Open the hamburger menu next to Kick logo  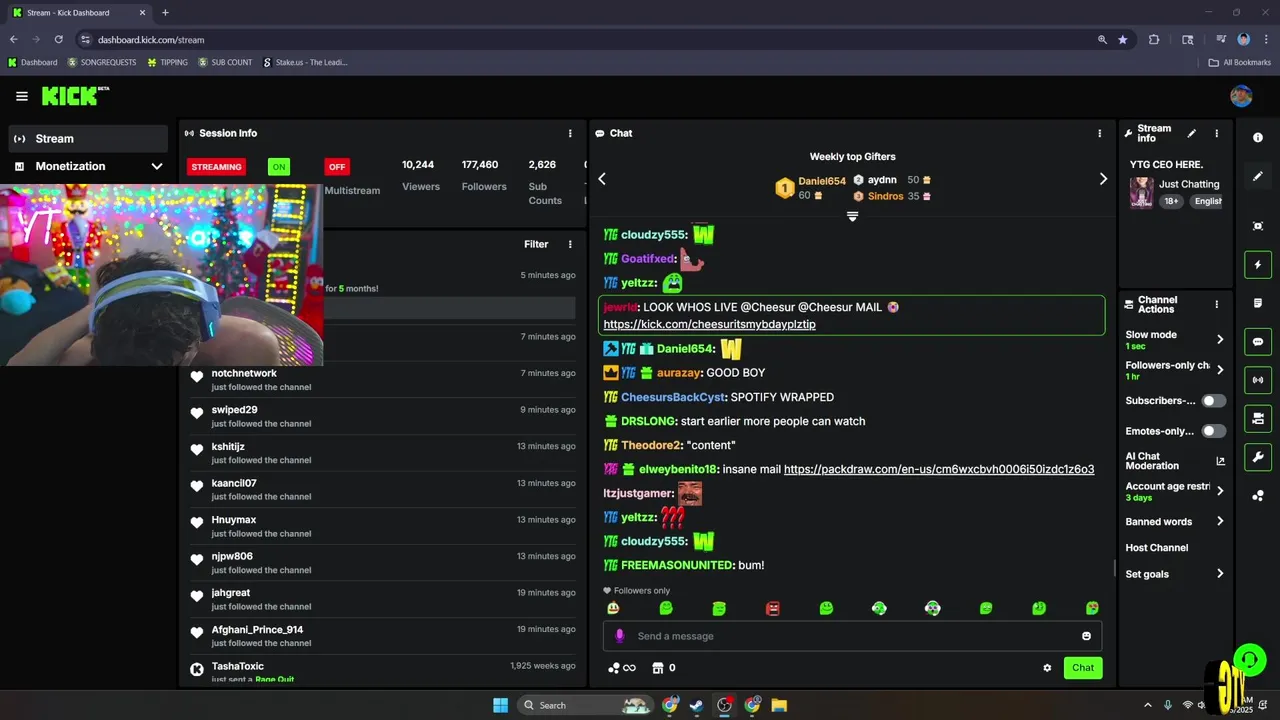coord(22,96)
